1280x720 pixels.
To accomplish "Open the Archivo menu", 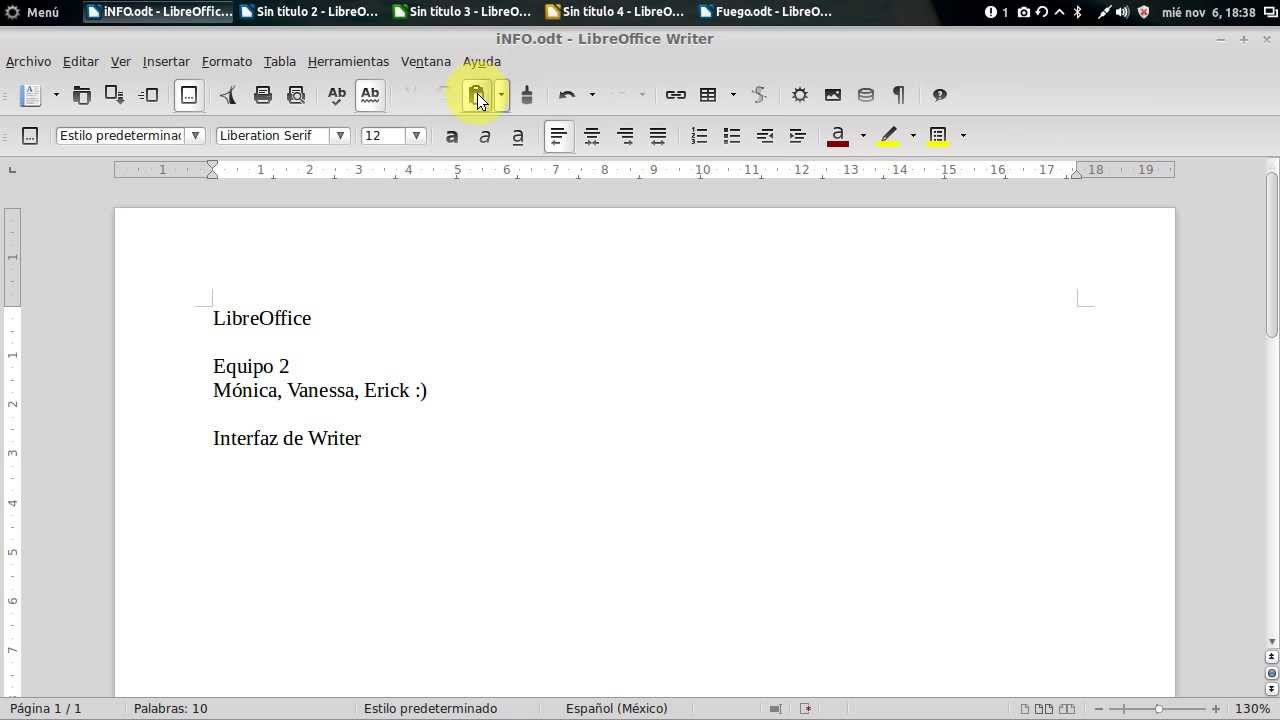I will pos(28,62).
